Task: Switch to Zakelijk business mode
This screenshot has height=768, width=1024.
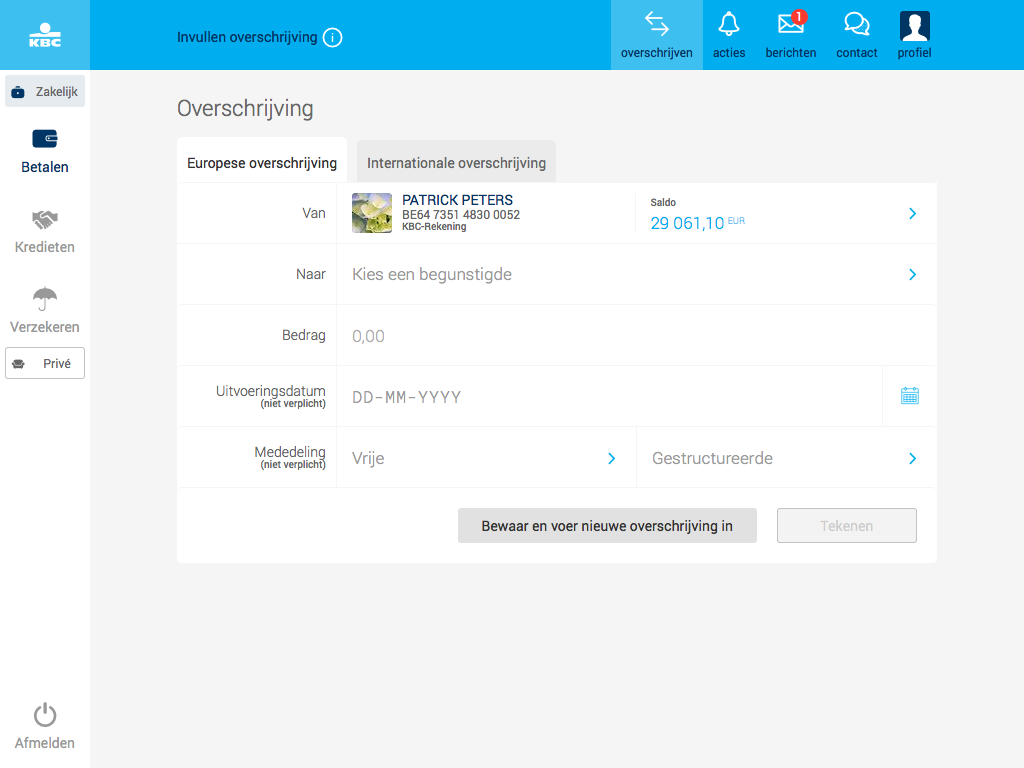Action: pyautogui.click(x=45, y=92)
